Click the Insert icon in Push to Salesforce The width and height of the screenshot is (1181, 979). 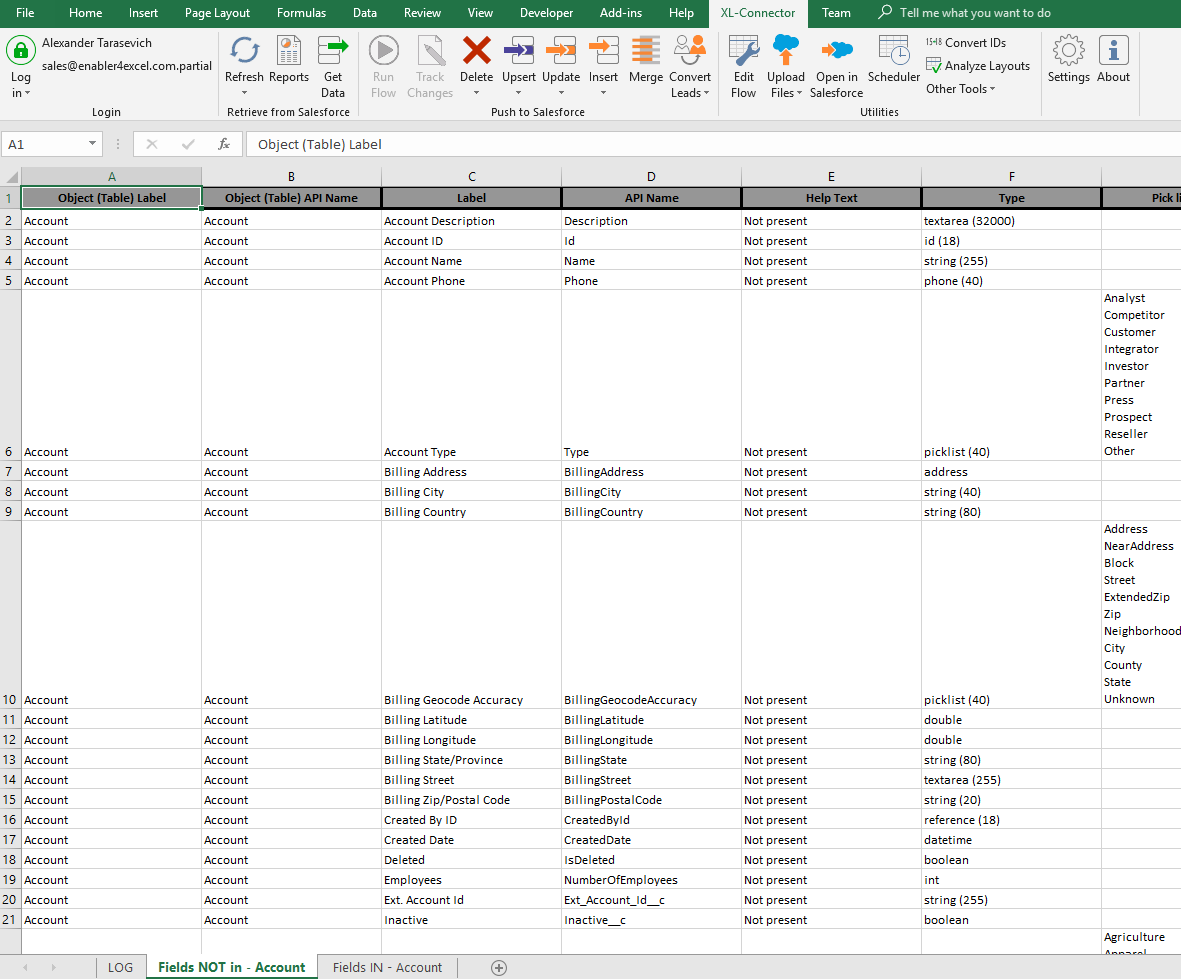pyautogui.click(x=603, y=50)
